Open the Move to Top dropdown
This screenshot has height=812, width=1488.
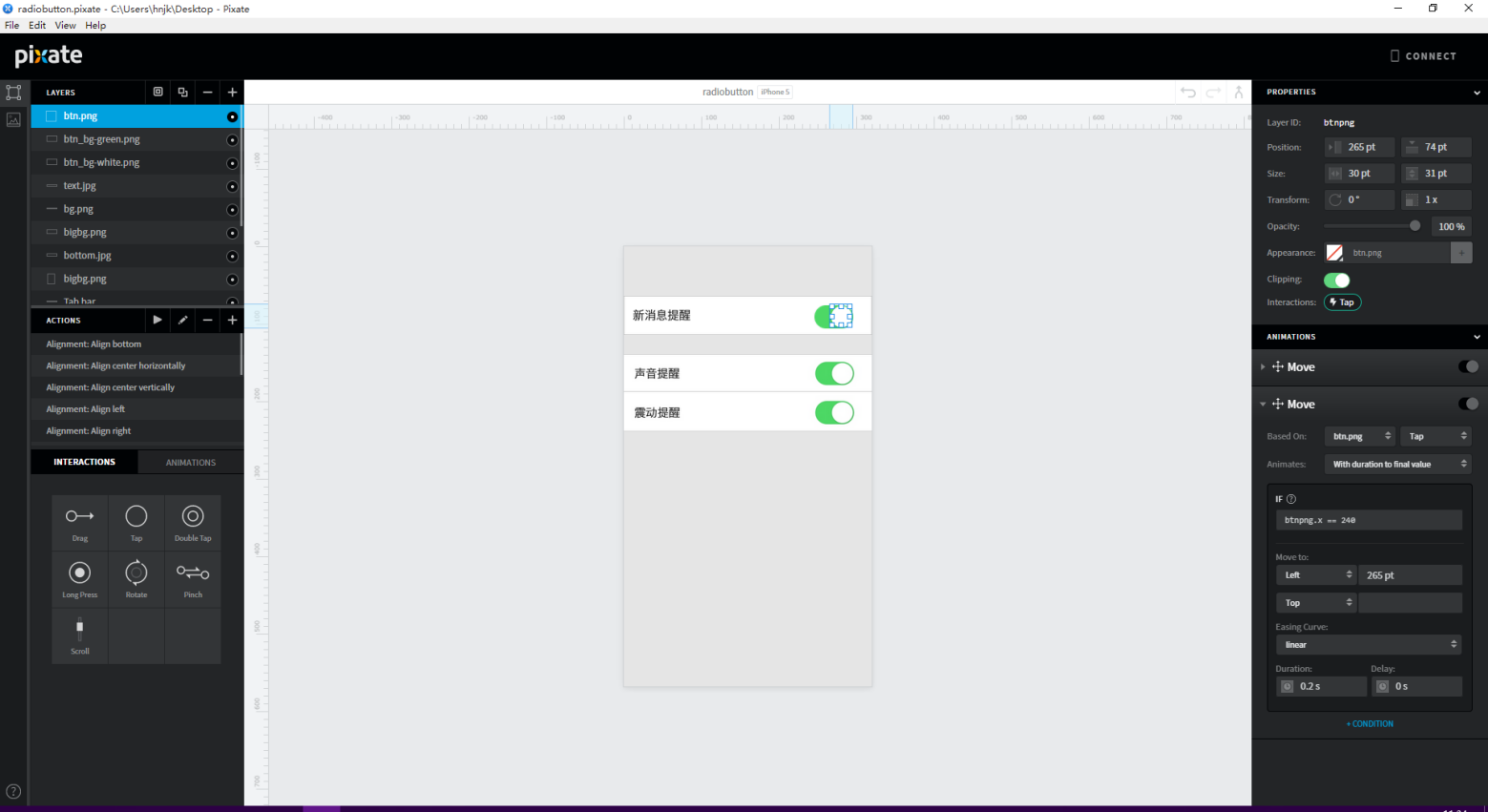[x=1315, y=602]
